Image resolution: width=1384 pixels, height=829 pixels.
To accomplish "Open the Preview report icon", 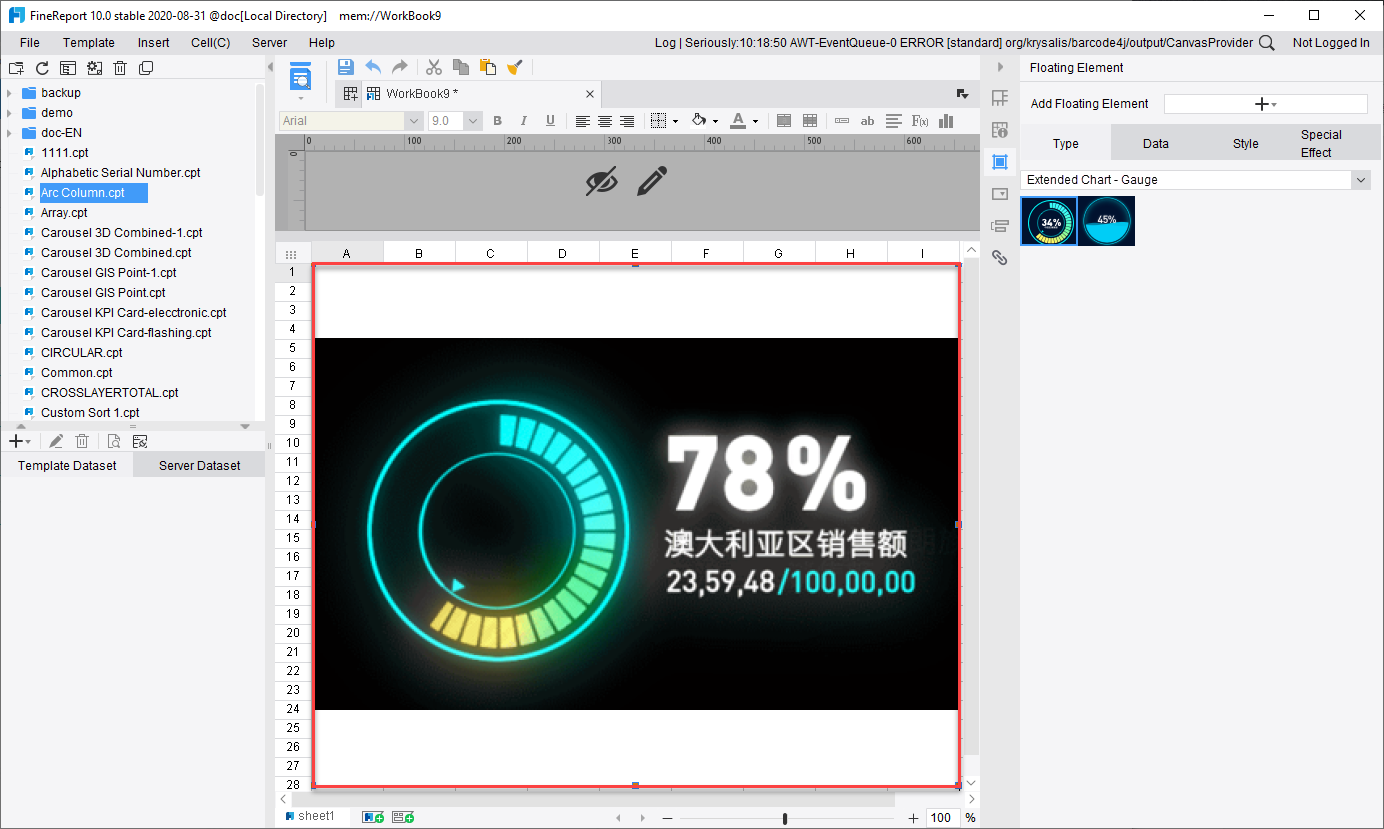I will click(301, 77).
